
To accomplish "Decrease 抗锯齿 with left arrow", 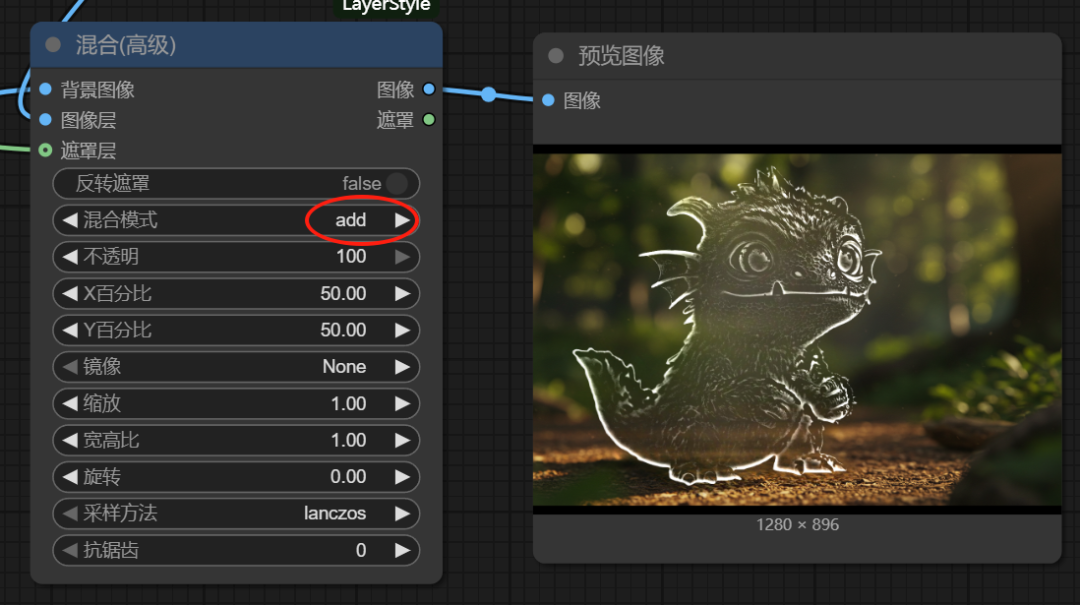I will pos(70,550).
